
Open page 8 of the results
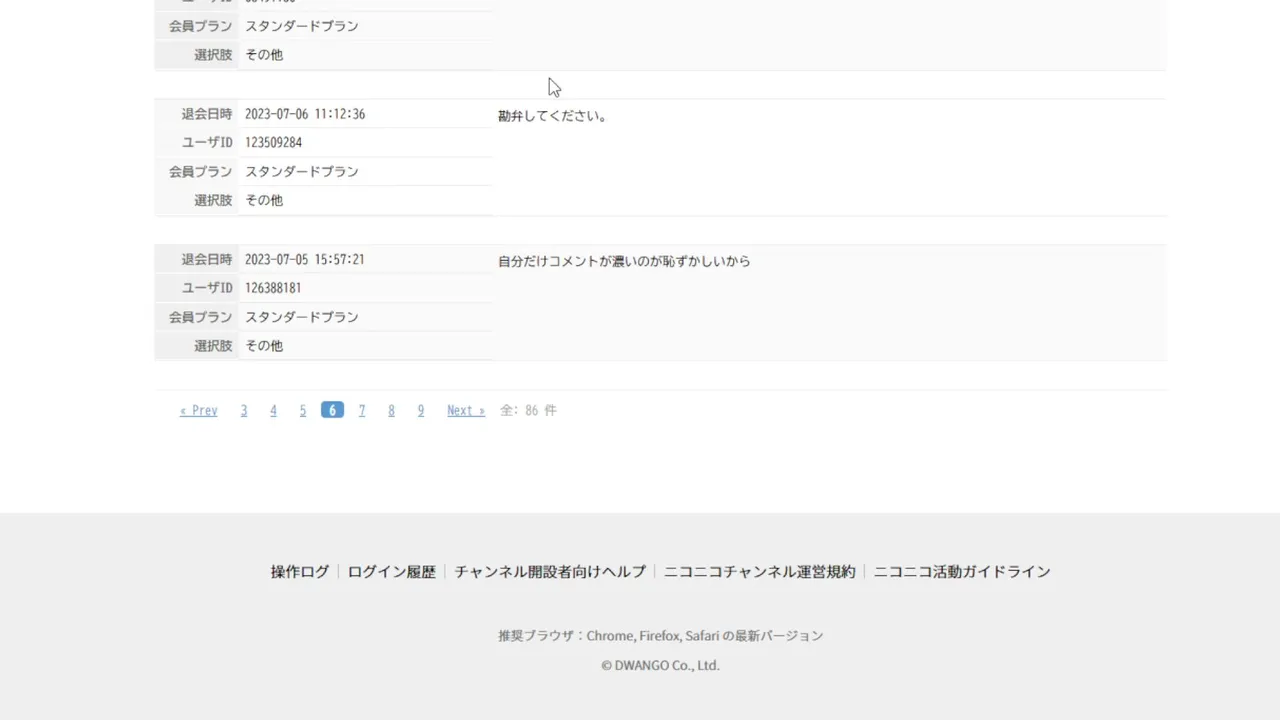(x=391, y=411)
